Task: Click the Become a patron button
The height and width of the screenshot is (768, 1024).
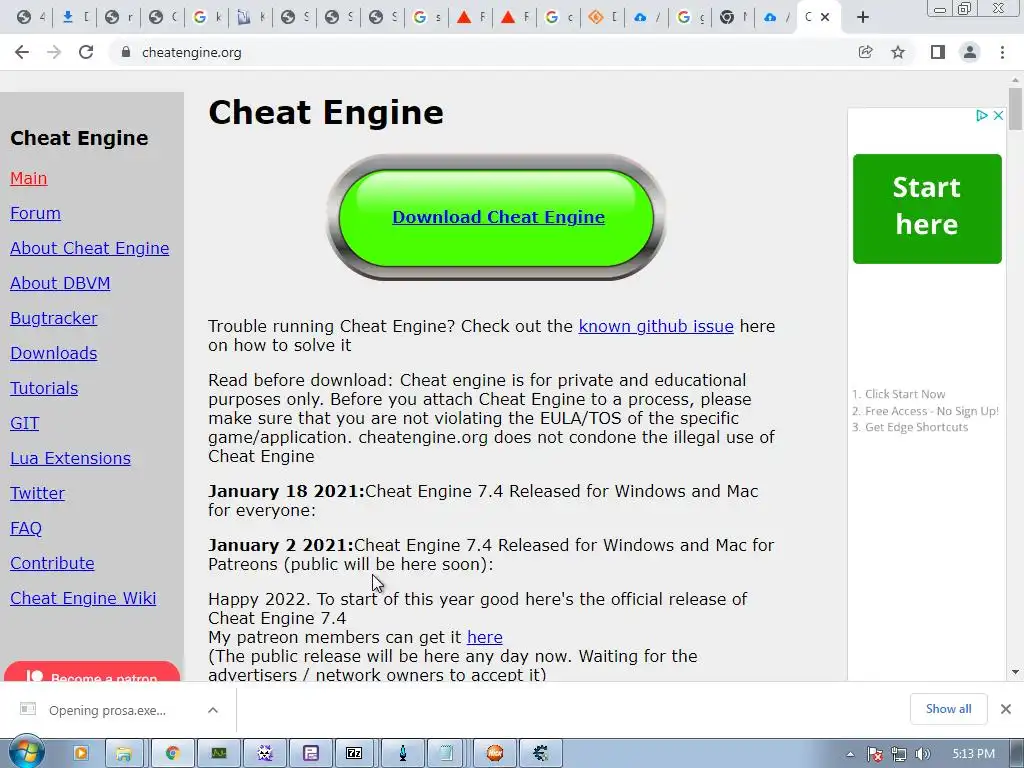Action: [x=92, y=672]
